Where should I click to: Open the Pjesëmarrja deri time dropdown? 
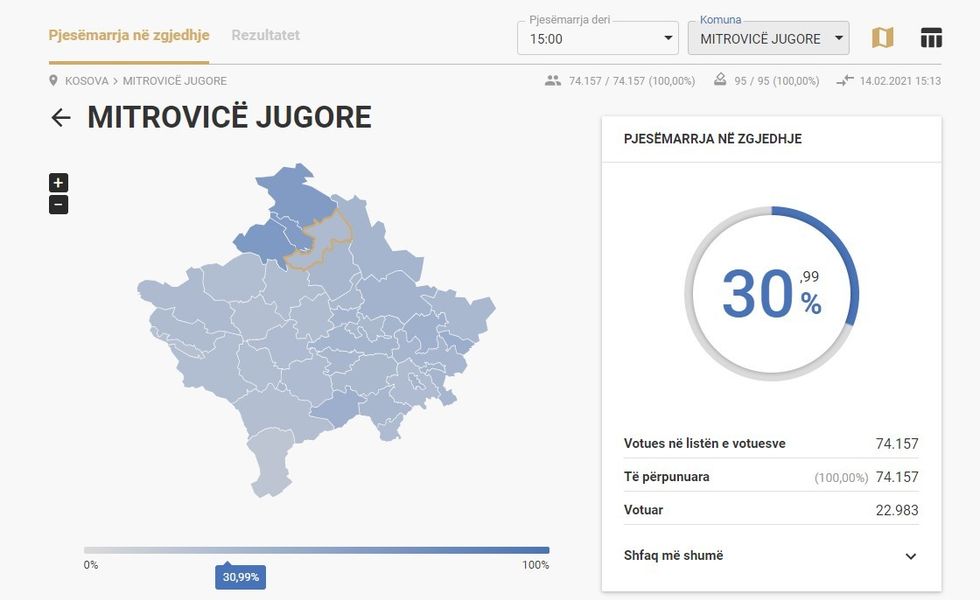tap(597, 38)
